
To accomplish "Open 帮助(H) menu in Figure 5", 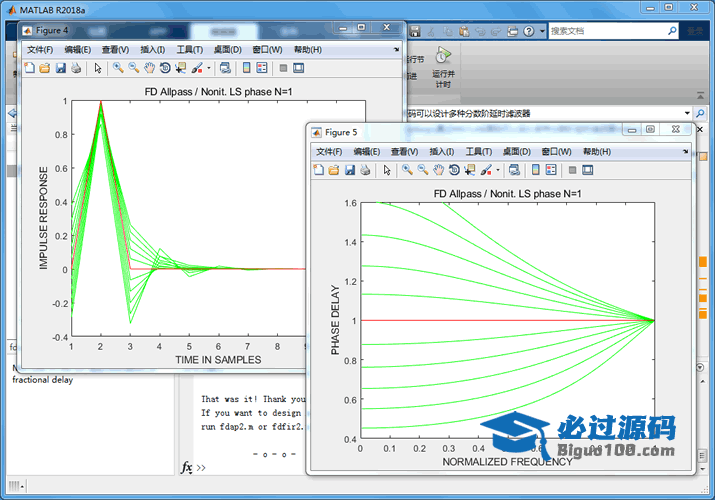I will pos(597,152).
